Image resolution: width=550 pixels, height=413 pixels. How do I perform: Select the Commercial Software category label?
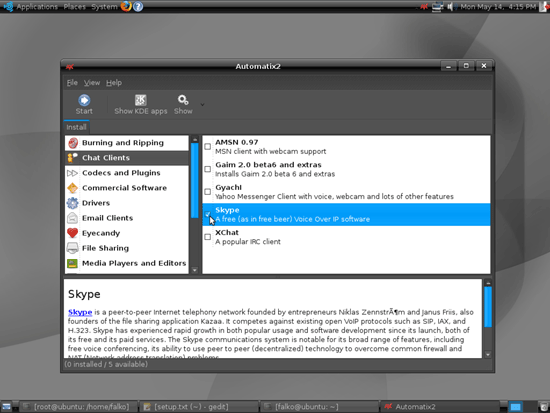(124, 188)
